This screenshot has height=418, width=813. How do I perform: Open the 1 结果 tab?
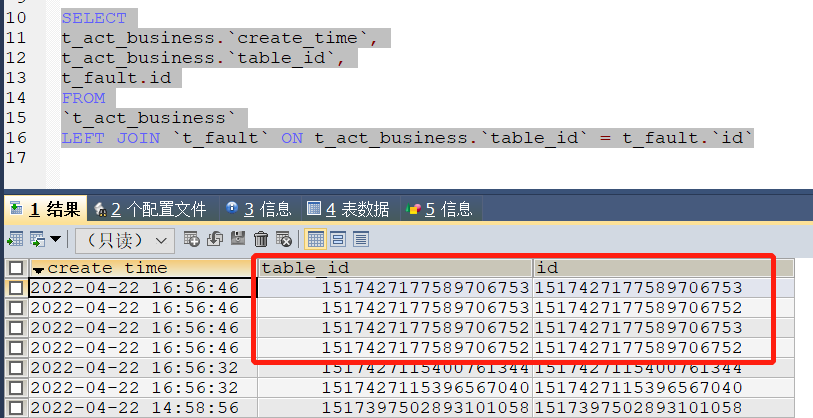tap(45, 209)
